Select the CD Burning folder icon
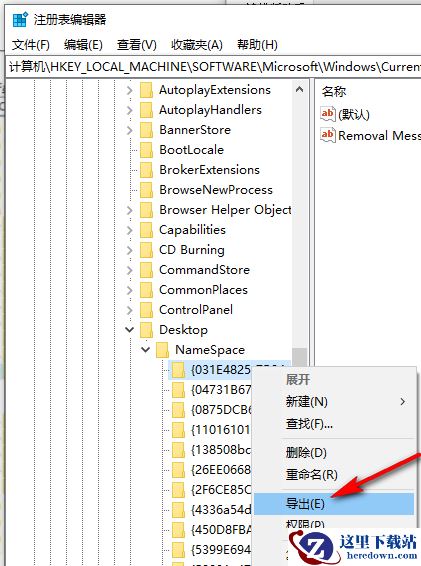This screenshot has height=566, width=421. pyautogui.click(x=146, y=250)
